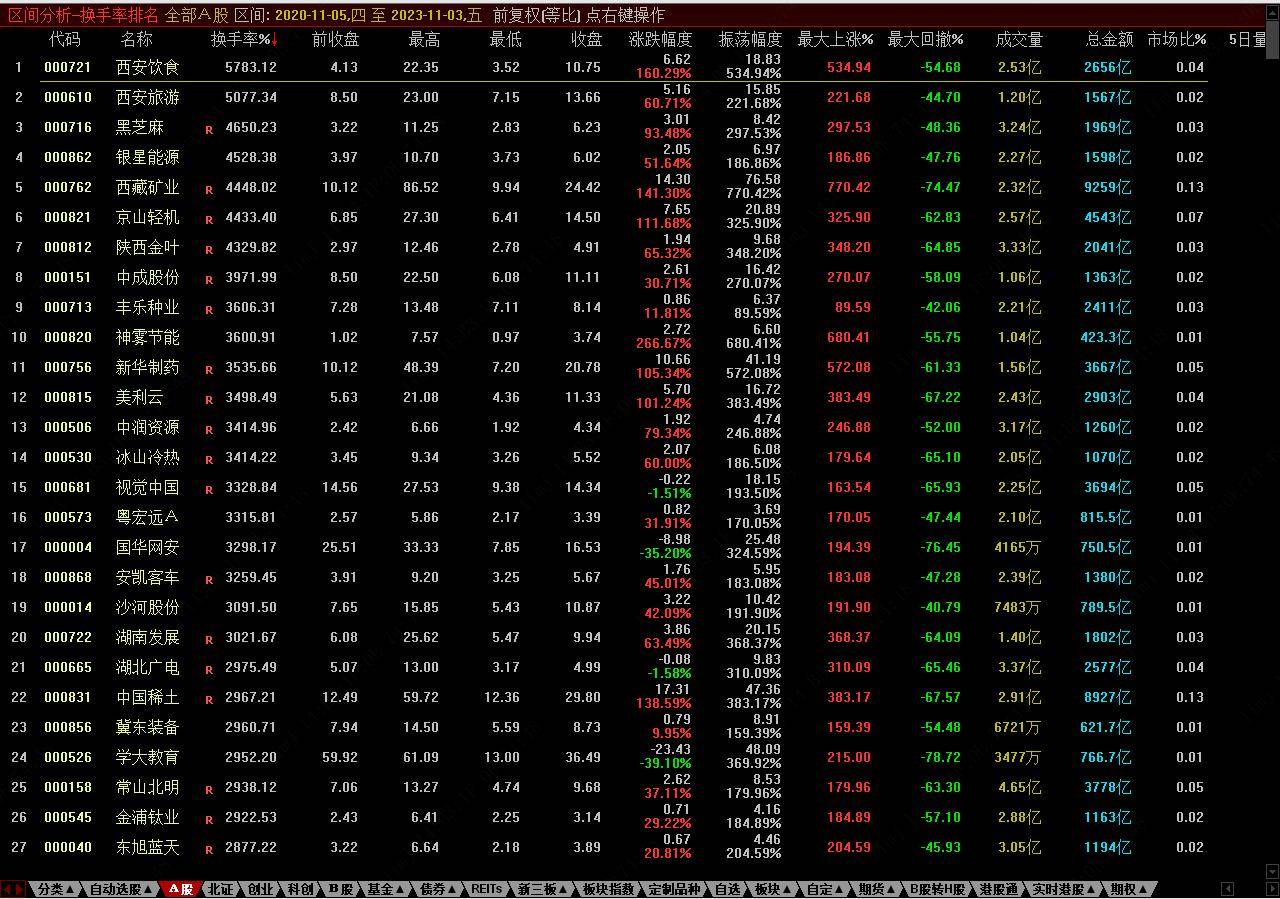1280x899 pixels.
Task: Click the R marker beside 中成股份
Action: (209, 280)
